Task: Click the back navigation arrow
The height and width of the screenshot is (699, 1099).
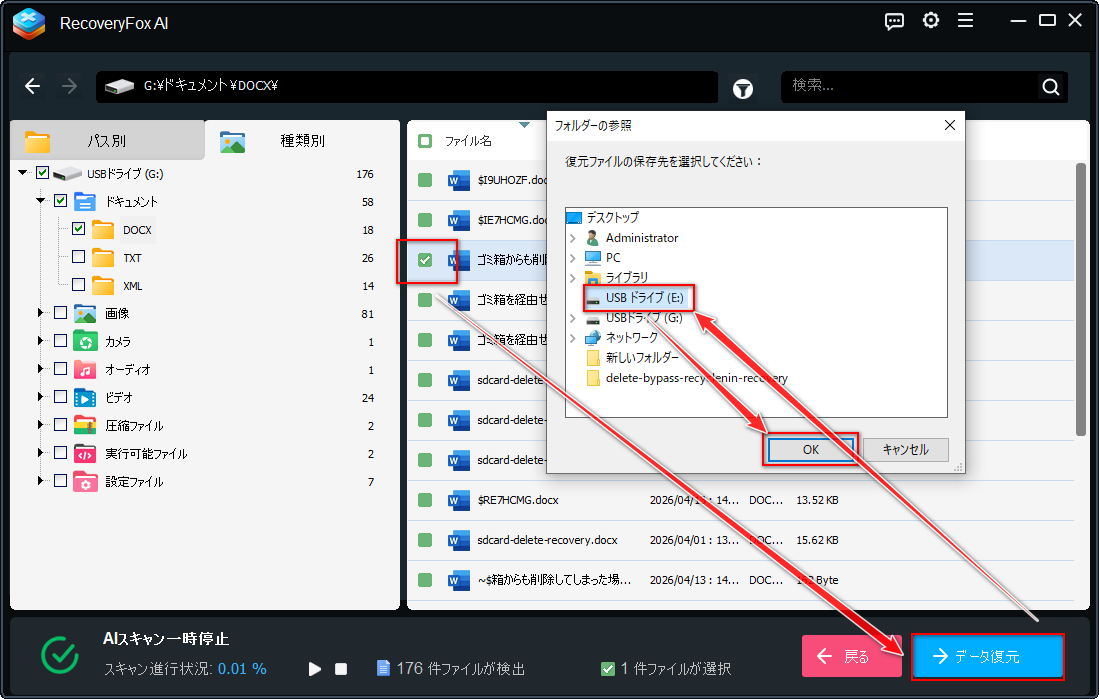Action: pos(32,86)
